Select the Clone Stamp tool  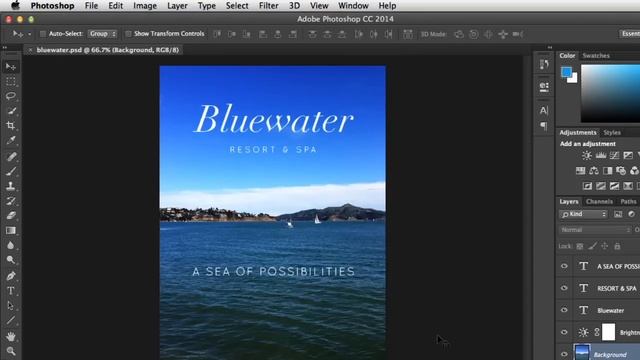point(11,186)
